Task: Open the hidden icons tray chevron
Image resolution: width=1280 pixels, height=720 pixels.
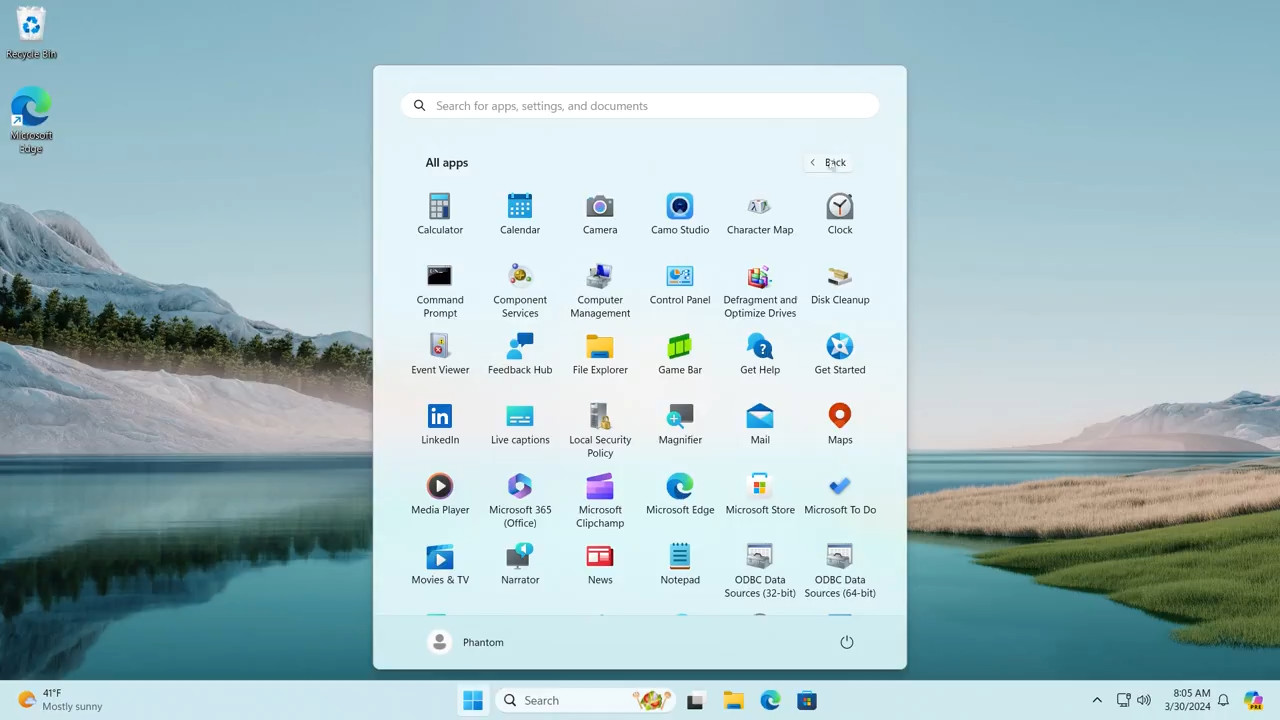Action: coord(1097,700)
